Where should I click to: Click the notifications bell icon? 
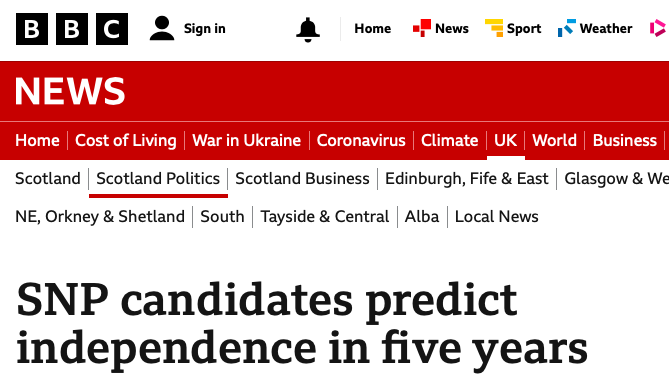tap(308, 29)
